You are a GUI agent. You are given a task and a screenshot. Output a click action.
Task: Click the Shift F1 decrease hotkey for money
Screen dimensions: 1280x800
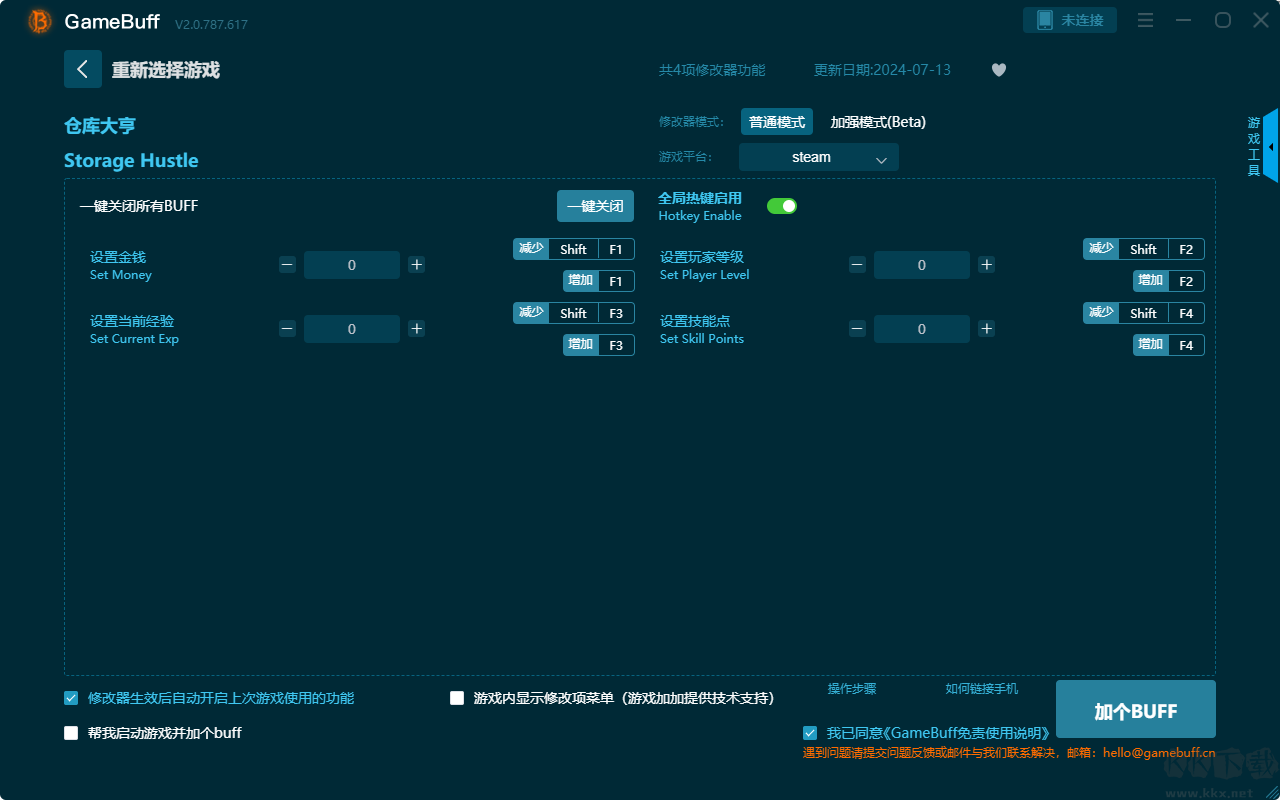(574, 249)
